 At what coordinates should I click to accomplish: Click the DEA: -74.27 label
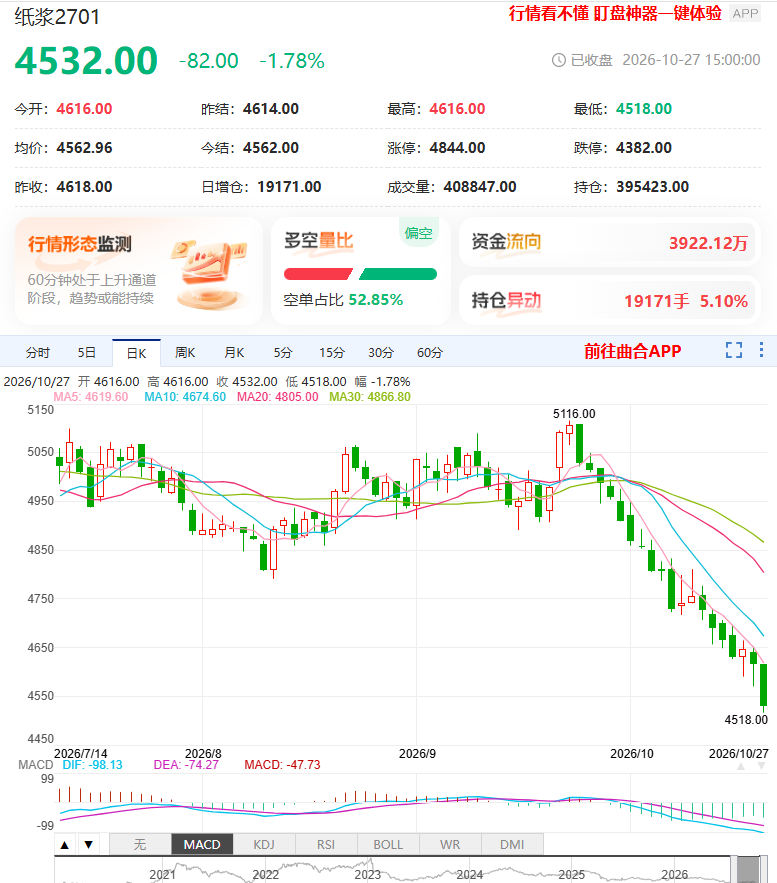(x=186, y=765)
